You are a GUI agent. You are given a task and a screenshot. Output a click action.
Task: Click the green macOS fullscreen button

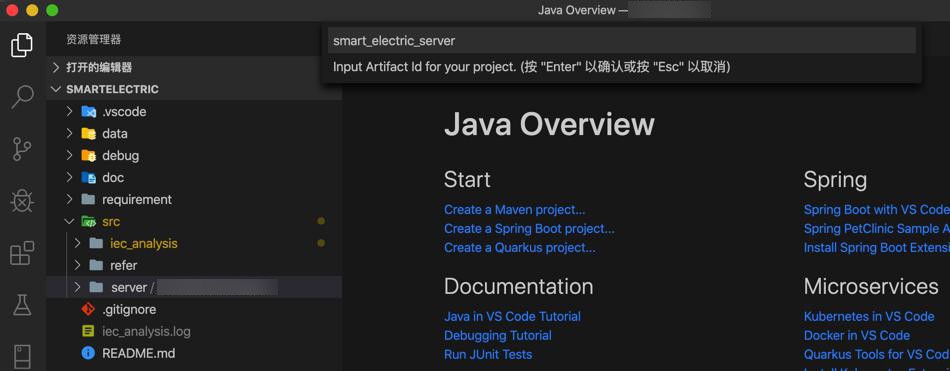[52, 10]
